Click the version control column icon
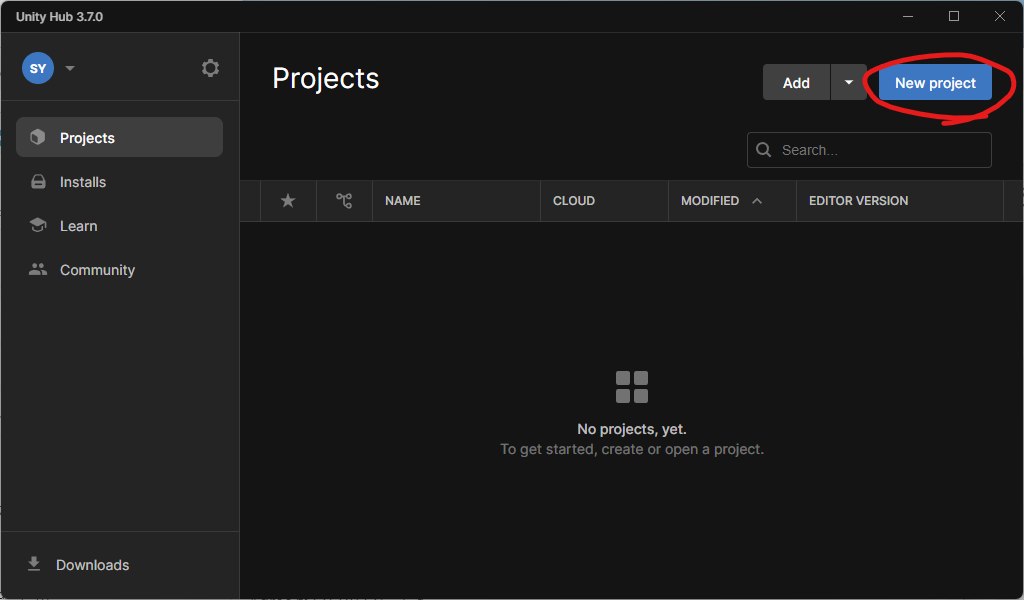Viewport: 1024px width, 600px height. (344, 200)
